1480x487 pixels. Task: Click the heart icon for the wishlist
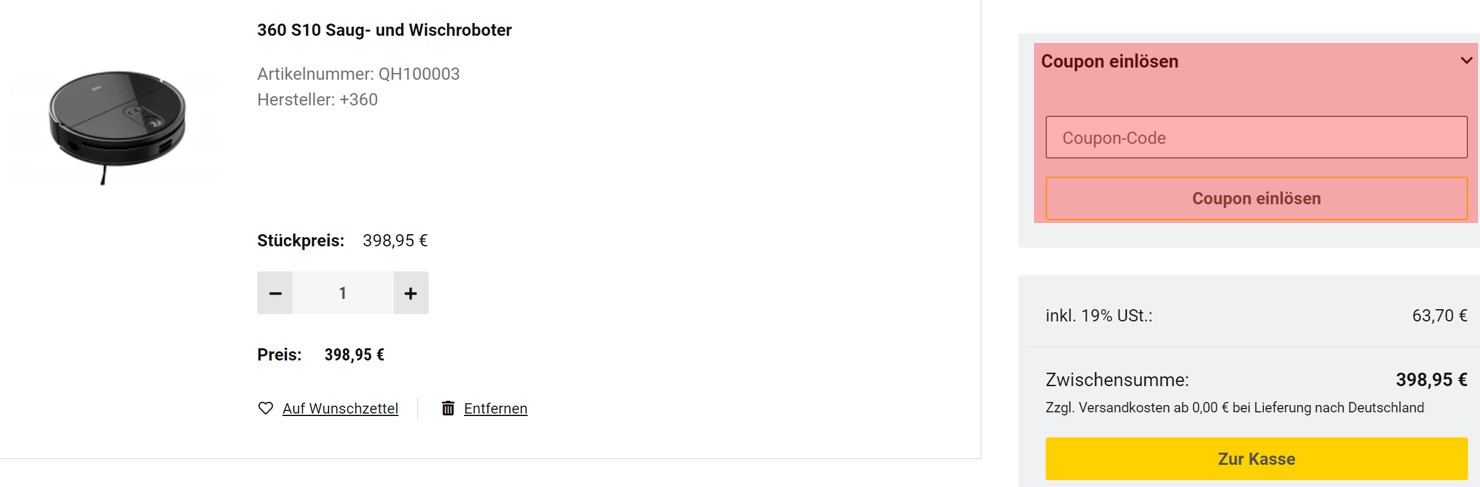point(265,408)
